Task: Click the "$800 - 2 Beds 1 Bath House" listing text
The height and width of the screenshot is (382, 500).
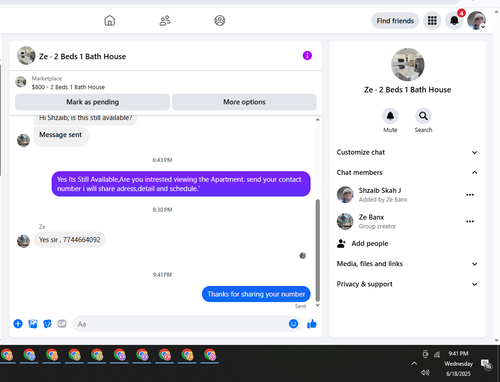Action: 68,87
